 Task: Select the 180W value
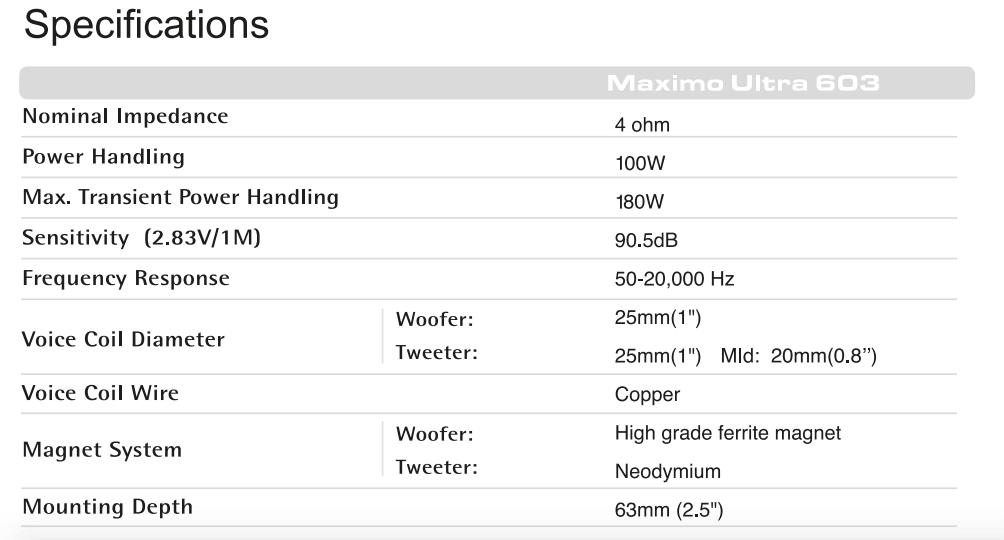click(639, 203)
